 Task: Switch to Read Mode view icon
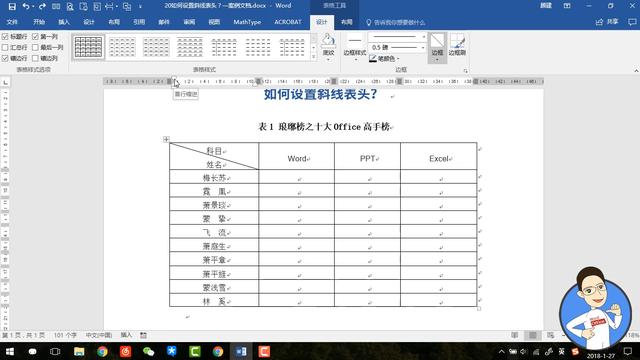pyautogui.click(x=515, y=335)
